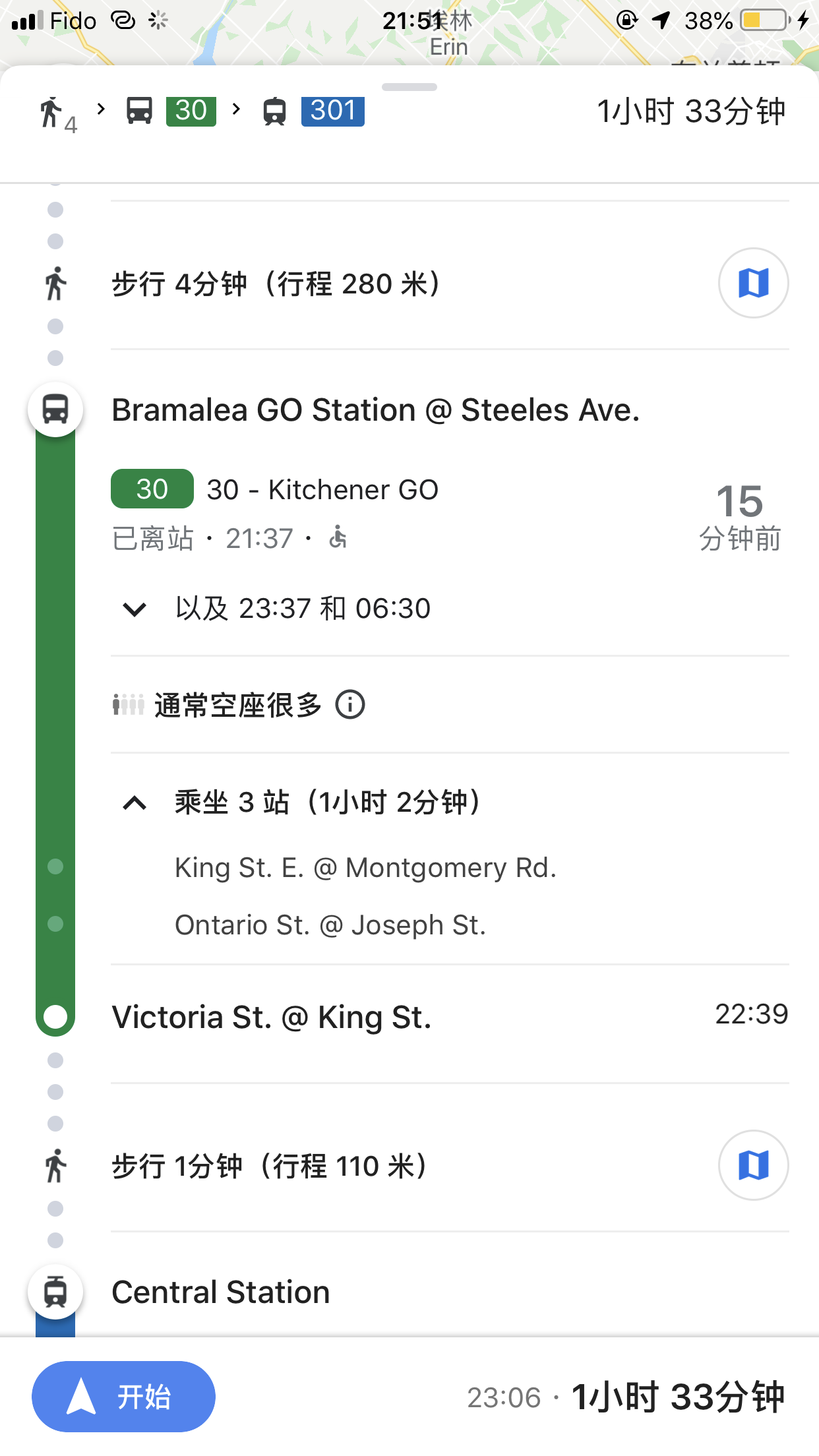Expand more departure times 23:37 and 06:30
The image size is (819, 1456).
point(135,609)
